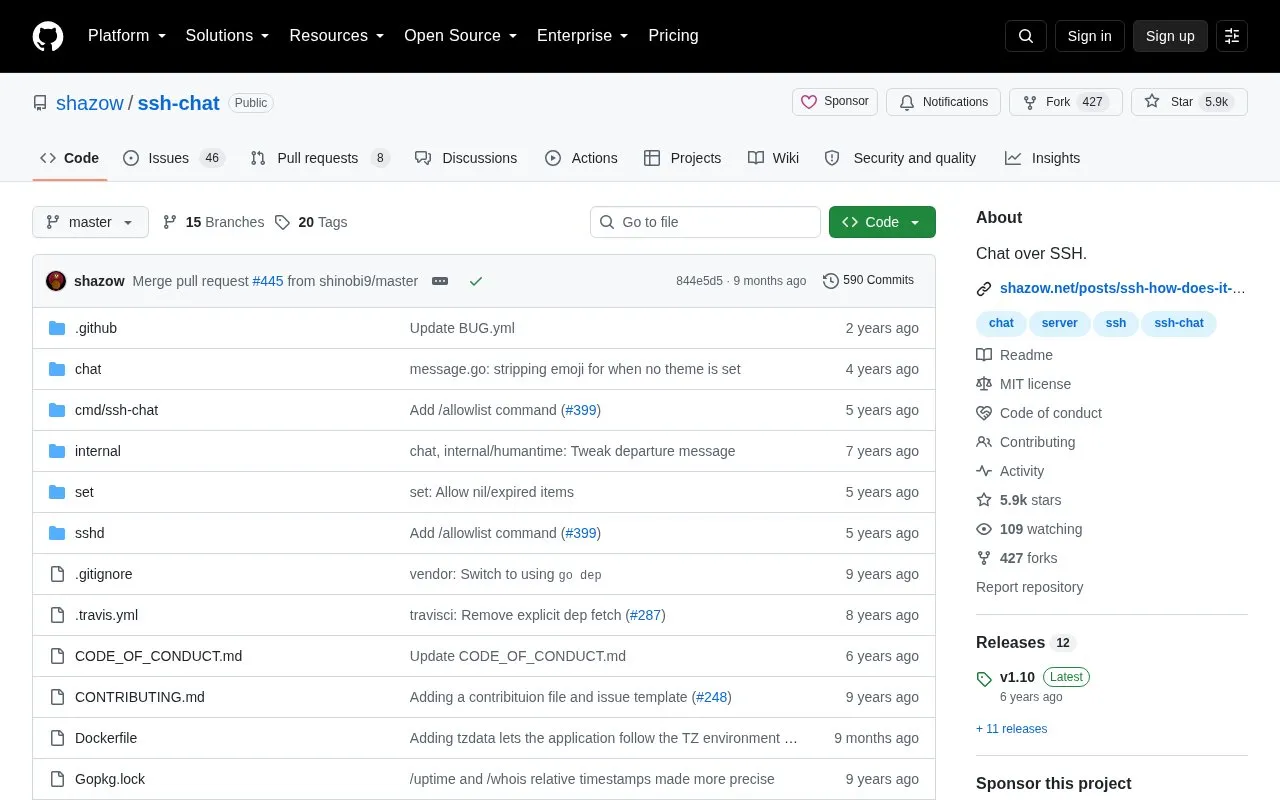This screenshot has width=1280, height=800.
Task: Open the 20 Tags link
Action: [311, 222]
